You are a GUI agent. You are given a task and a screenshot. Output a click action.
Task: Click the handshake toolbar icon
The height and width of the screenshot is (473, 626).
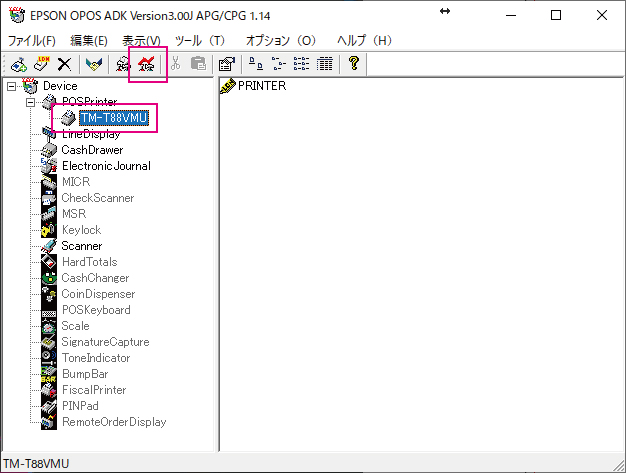tap(94, 64)
